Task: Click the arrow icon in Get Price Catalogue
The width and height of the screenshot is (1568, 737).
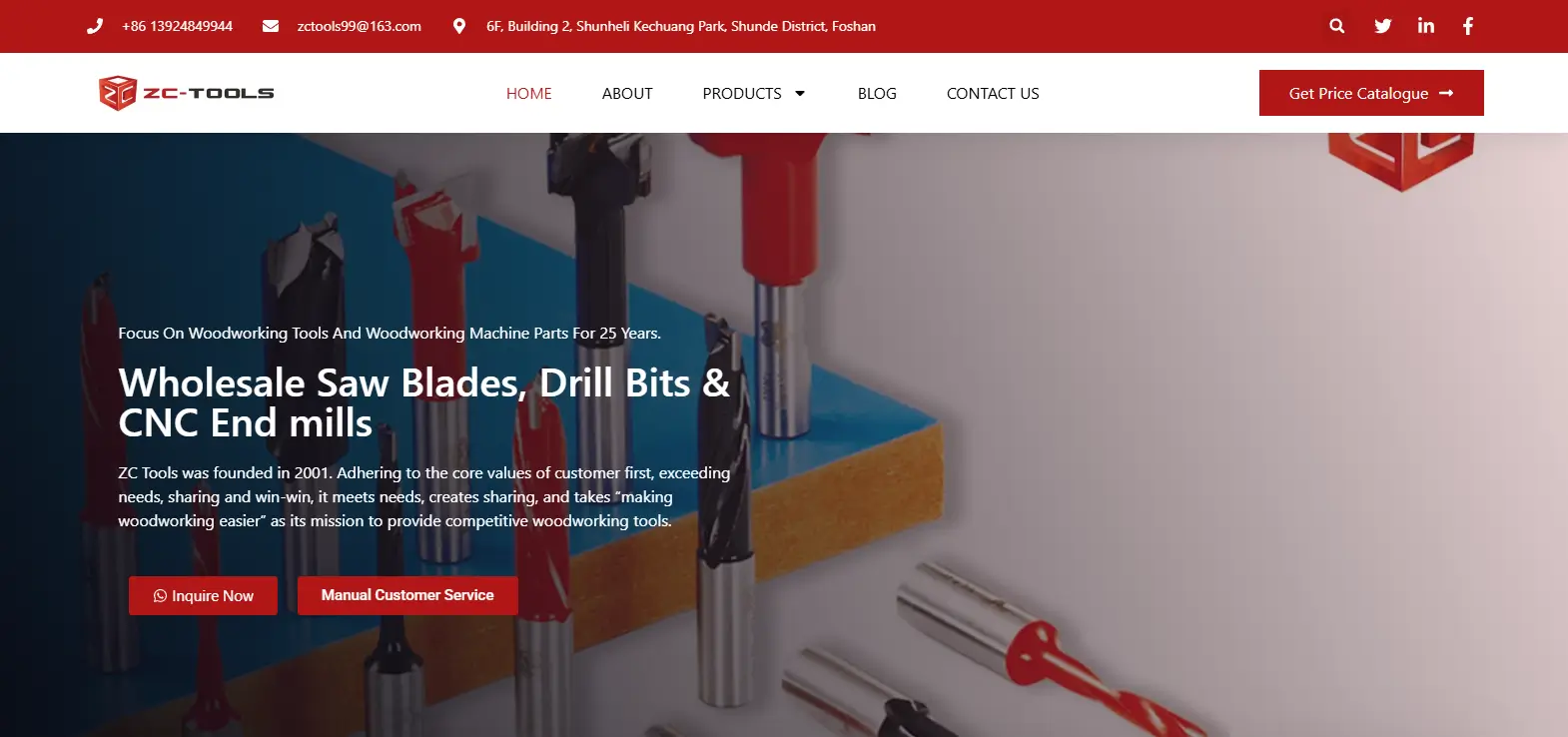Action: click(x=1446, y=93)
